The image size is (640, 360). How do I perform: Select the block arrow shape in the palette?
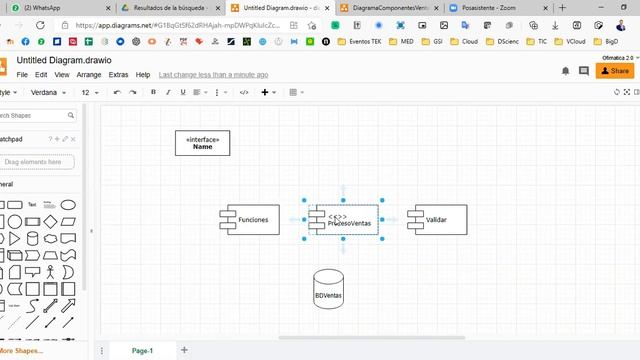(x=68, y=306)
